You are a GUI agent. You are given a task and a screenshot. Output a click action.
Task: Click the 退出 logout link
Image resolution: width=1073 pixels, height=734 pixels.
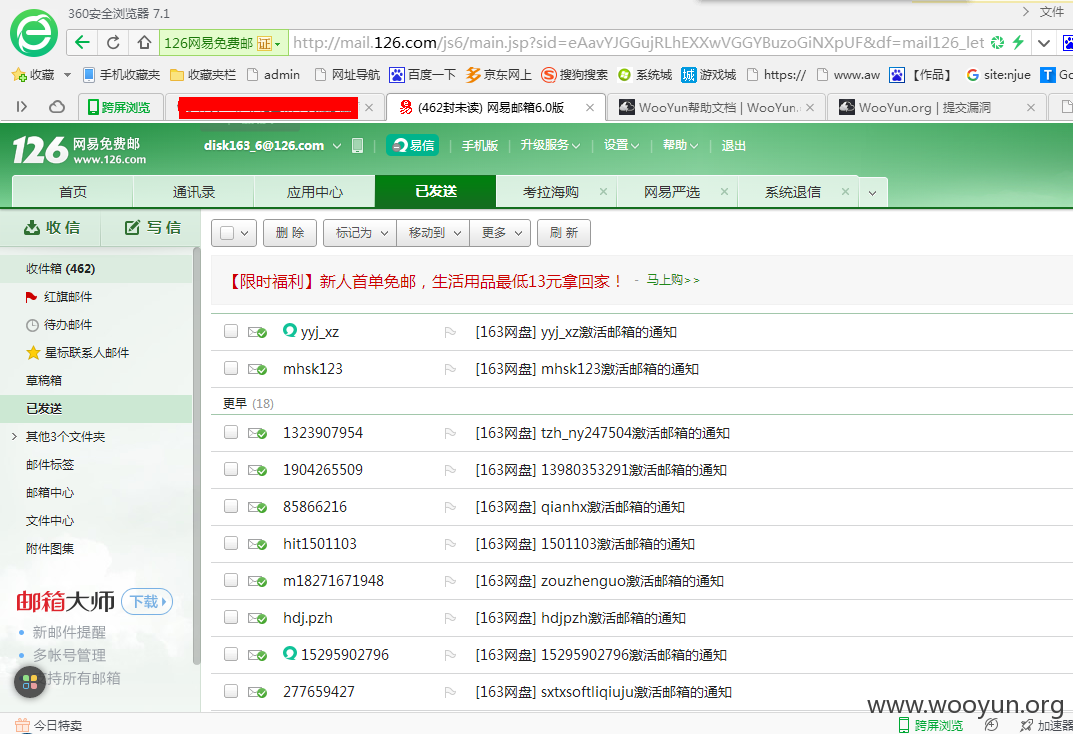(x=733, y=145)
